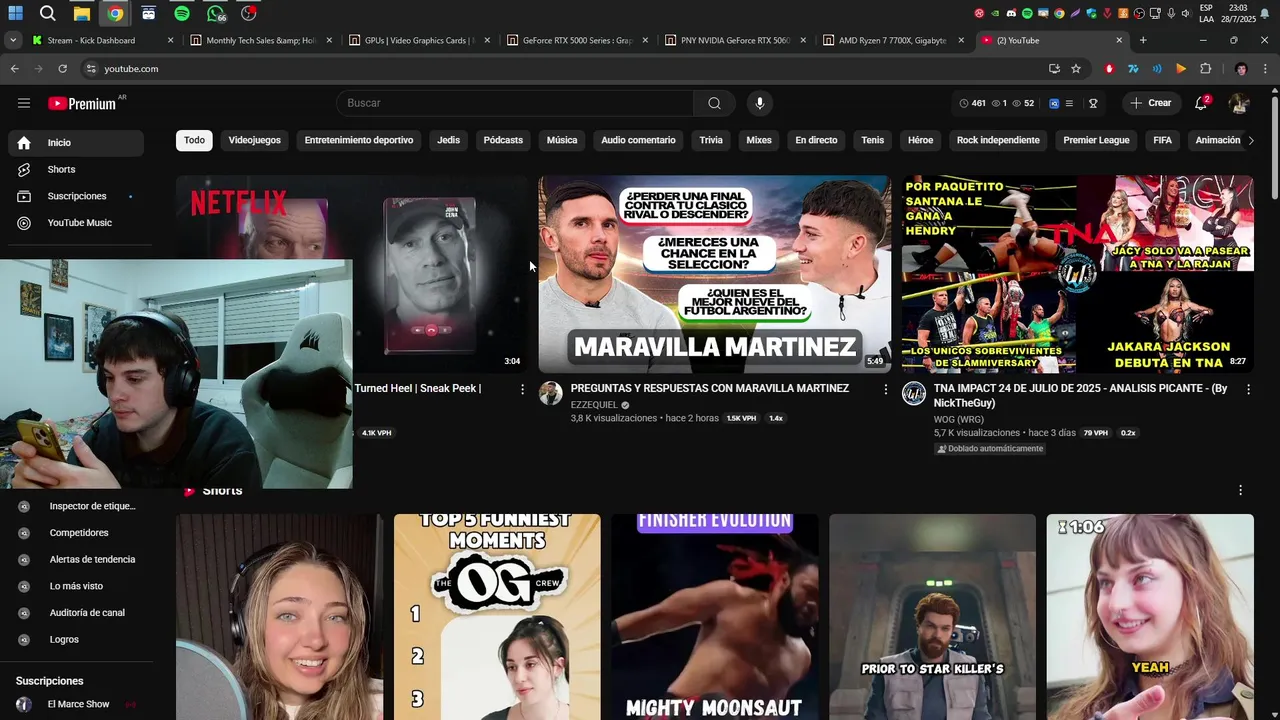This screenshot has width=1280, height=720.
Task: Open the Shorts section options menu
Action: [1240, 490]
